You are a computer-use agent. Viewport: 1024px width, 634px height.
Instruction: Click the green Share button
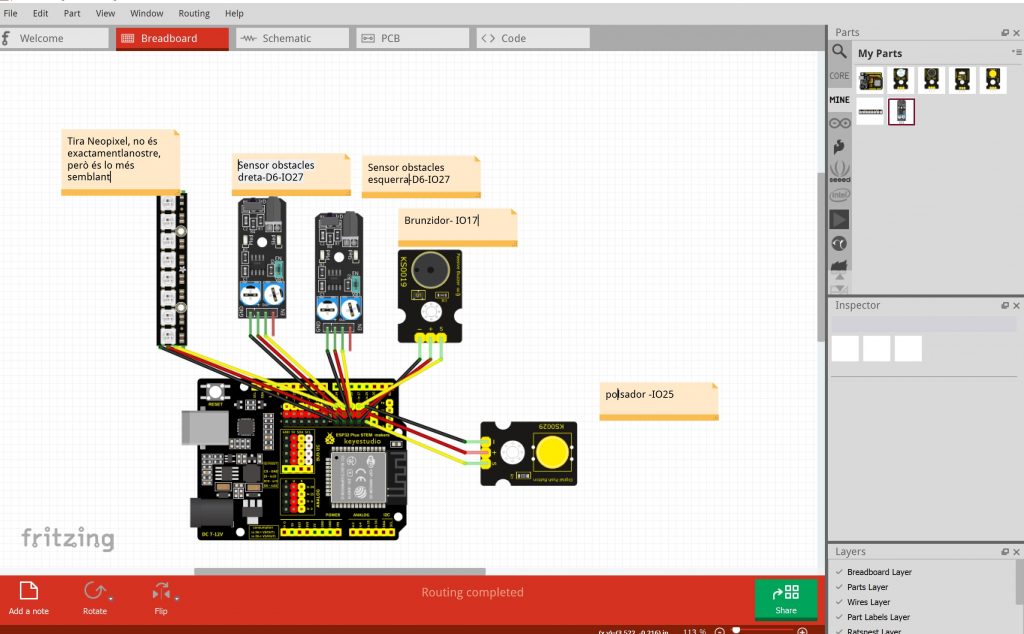click(786, 598)
